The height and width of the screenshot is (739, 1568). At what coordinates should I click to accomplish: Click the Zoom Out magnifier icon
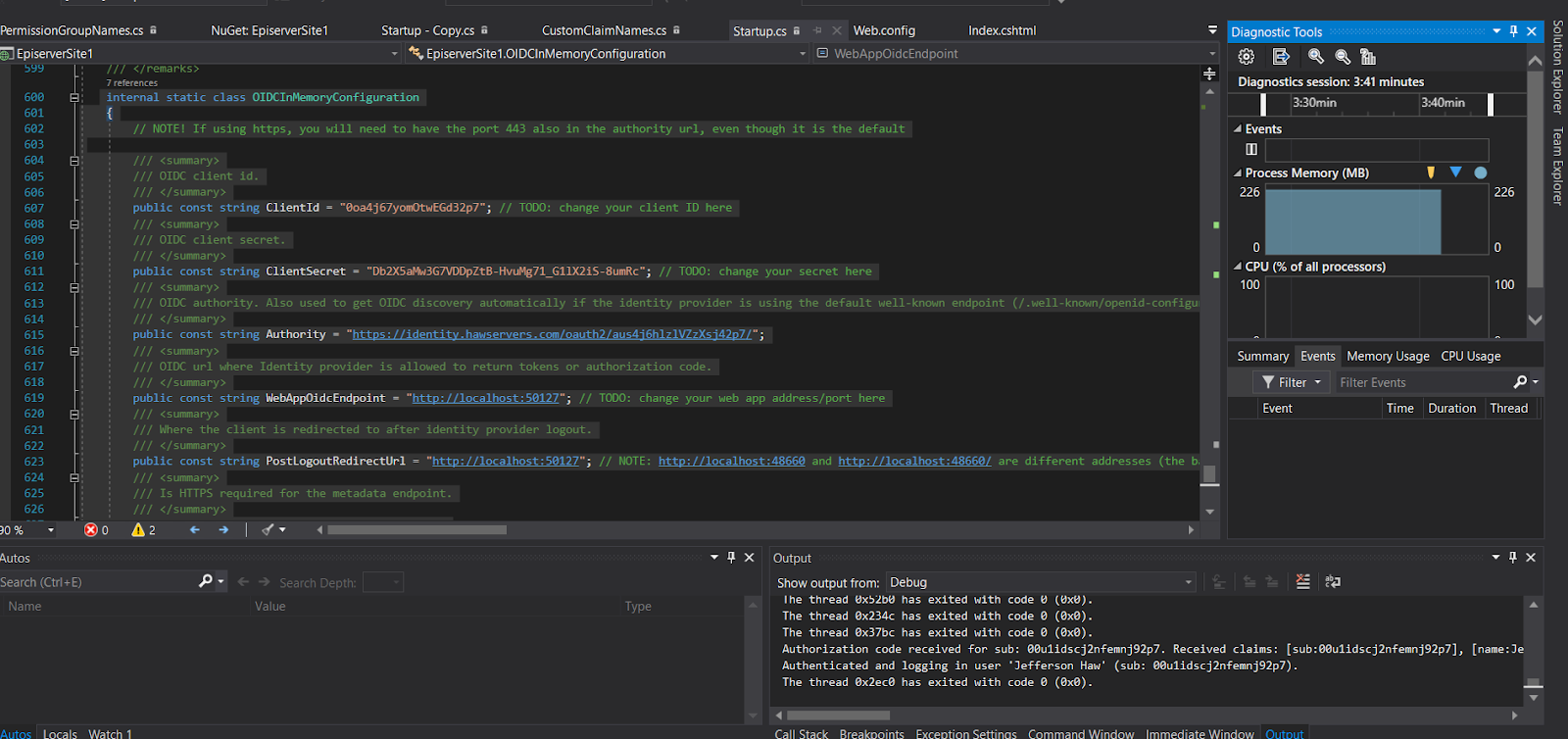(1343, 57)
